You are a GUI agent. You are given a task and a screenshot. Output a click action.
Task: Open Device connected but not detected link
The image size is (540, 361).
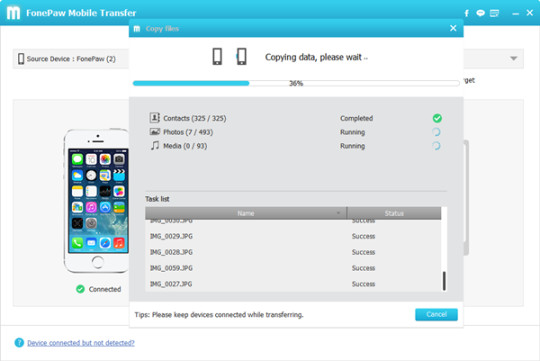81,343
